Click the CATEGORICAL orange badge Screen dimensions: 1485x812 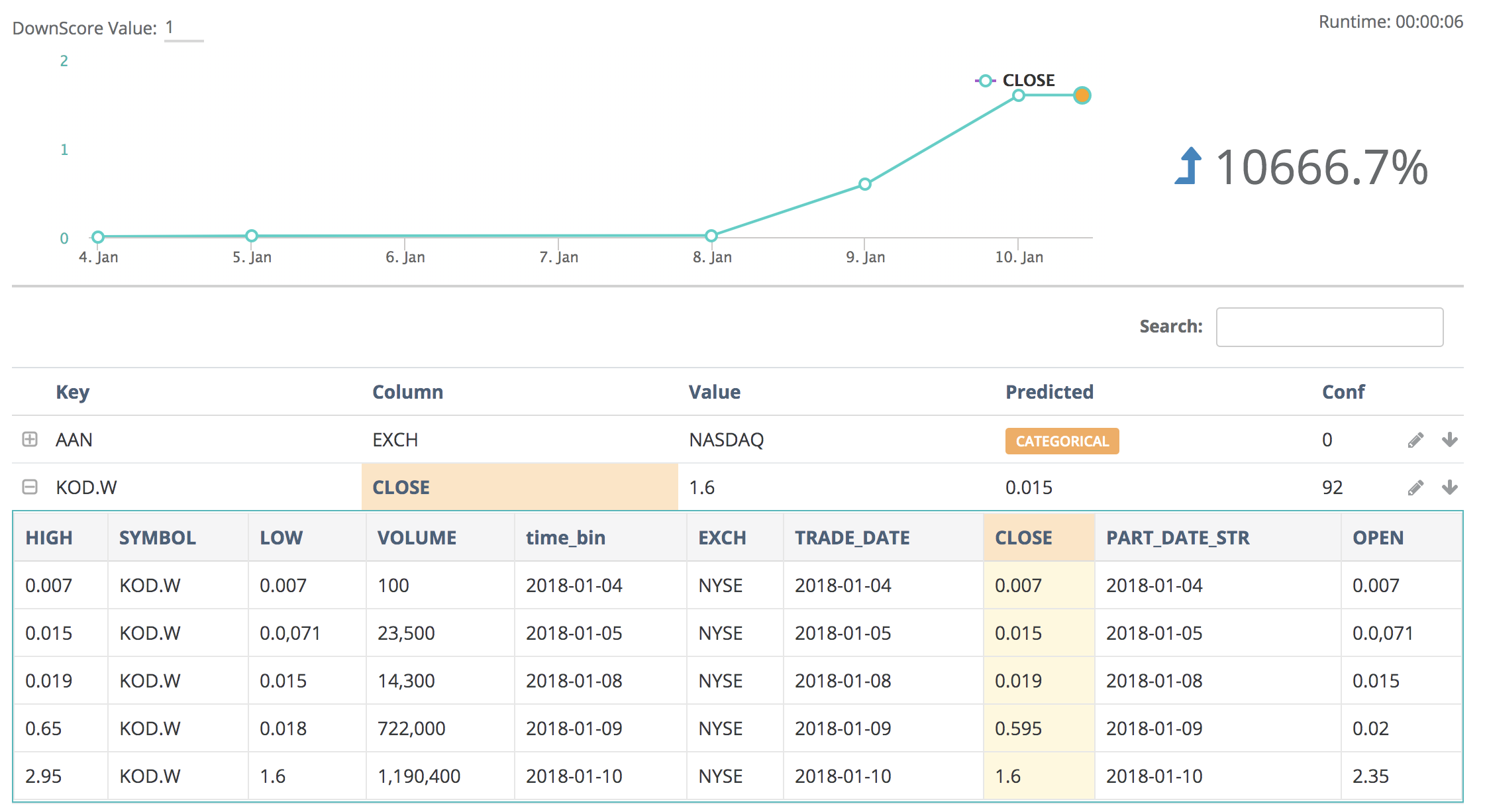point(1062,441)
